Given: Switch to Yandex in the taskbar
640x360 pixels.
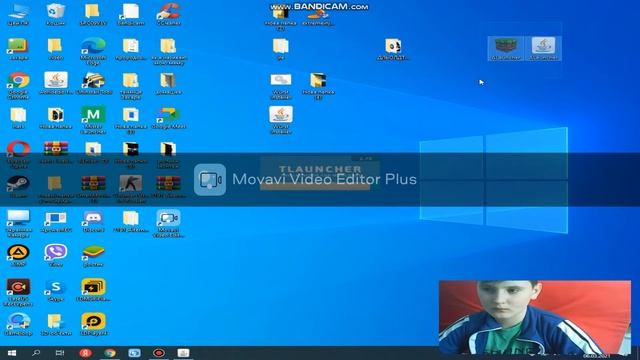Looking at the screenshot, I should click(x=85, y=353).
